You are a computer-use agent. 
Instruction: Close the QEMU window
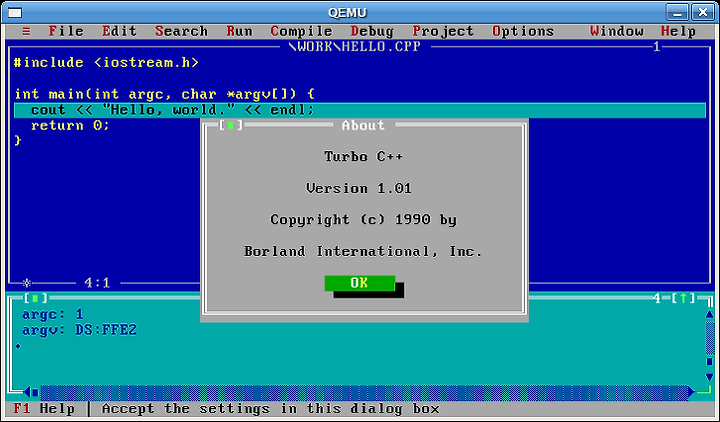pos(703,12)
